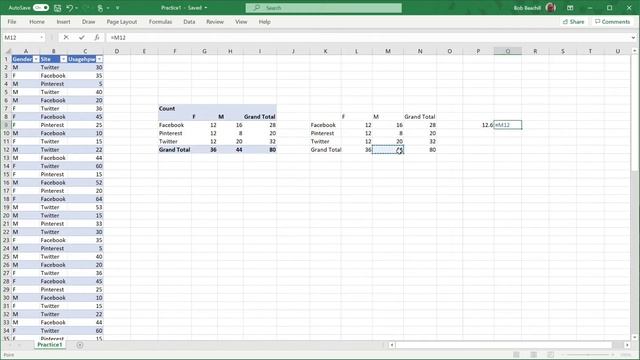This screenshot has height=360, width=640.
Task: Switch to the Review ribbon tab
Action: (x=215, y=22)
